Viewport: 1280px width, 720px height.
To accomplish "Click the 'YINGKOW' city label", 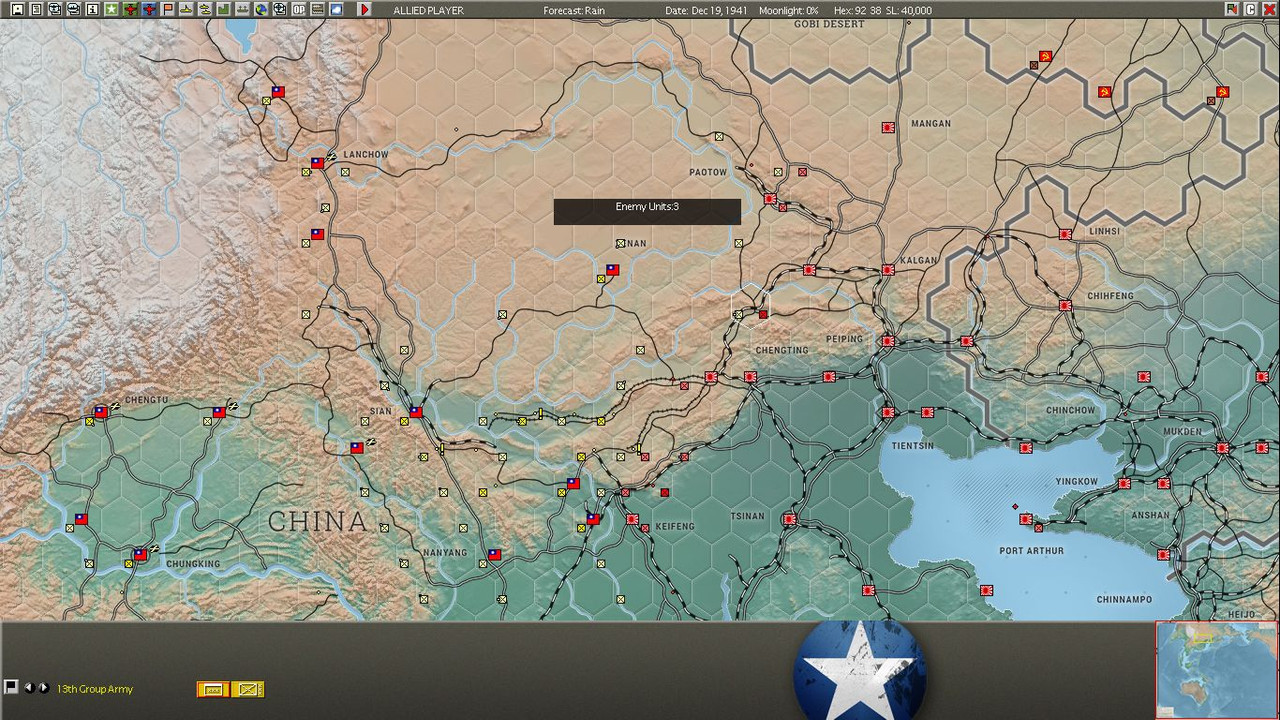I will point(1076,481).
